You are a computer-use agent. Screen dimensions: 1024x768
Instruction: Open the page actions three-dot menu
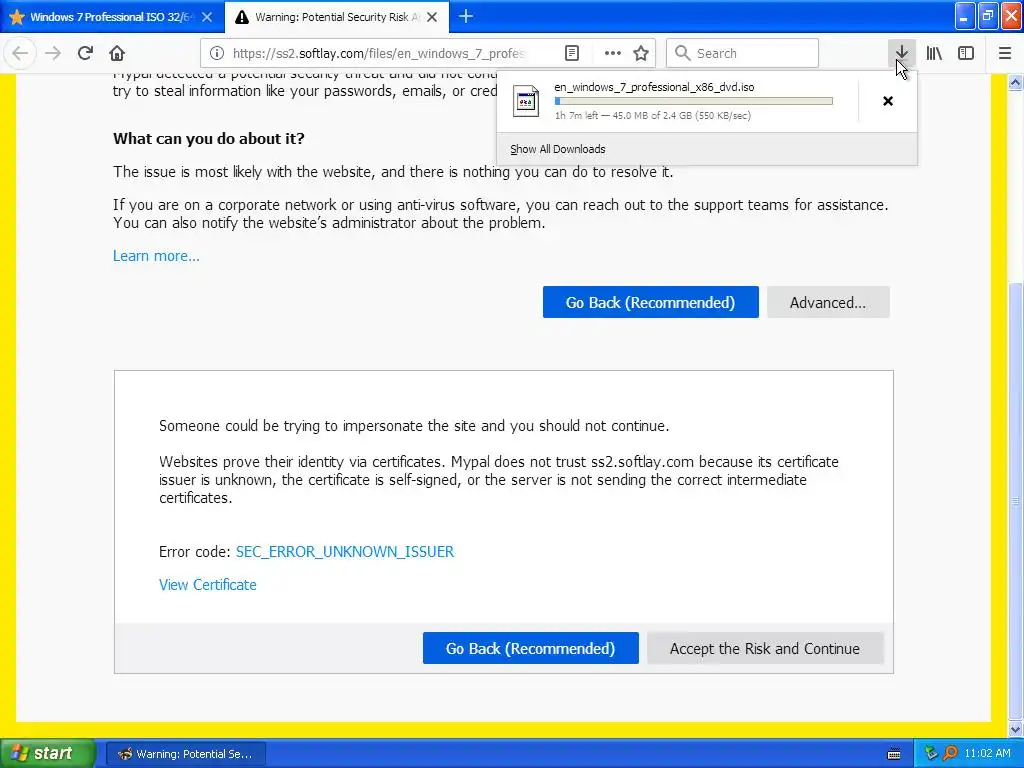[613, 53]
